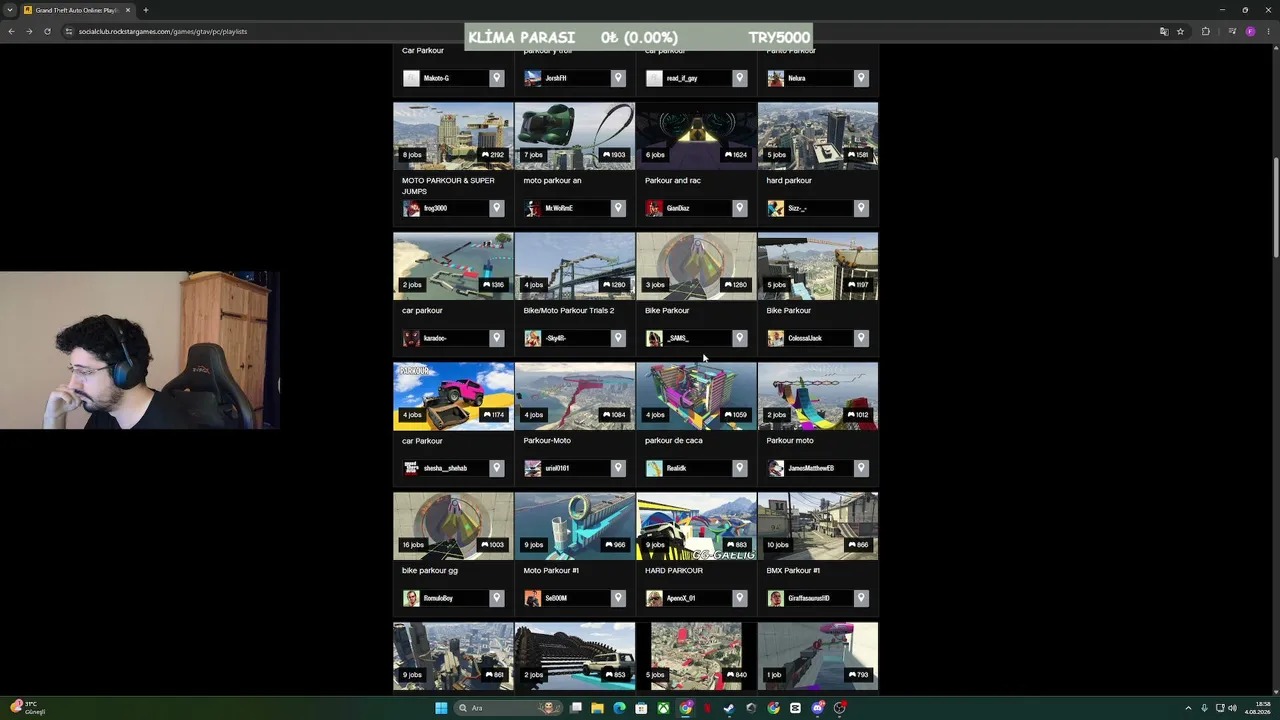The height and width of the screenshot is (720, 1280).
Task: Open Microsoft Edge from the taskbar
Action: 619,708
